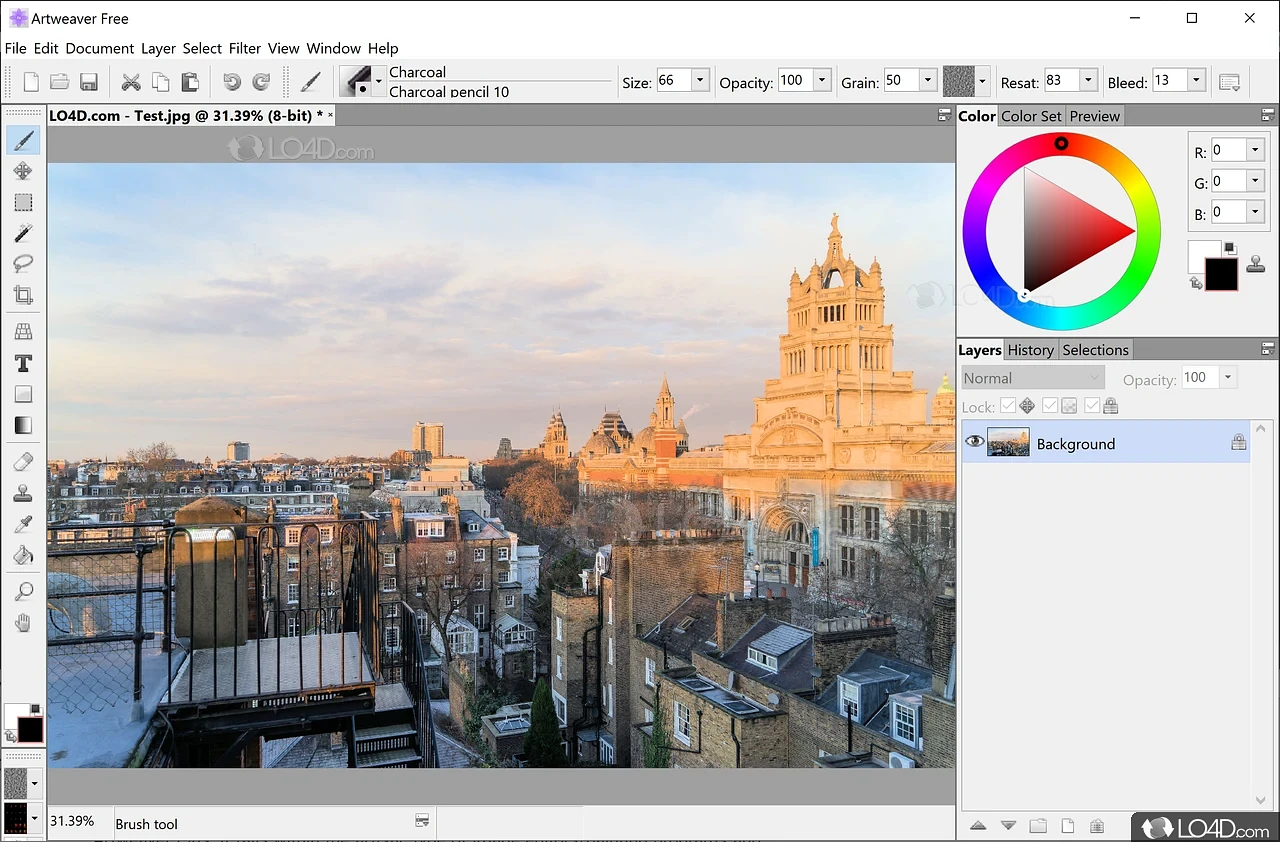Screen dimensions: 1280x842
Task: Select the Magic Wand tool
Action: click(23, 233)
